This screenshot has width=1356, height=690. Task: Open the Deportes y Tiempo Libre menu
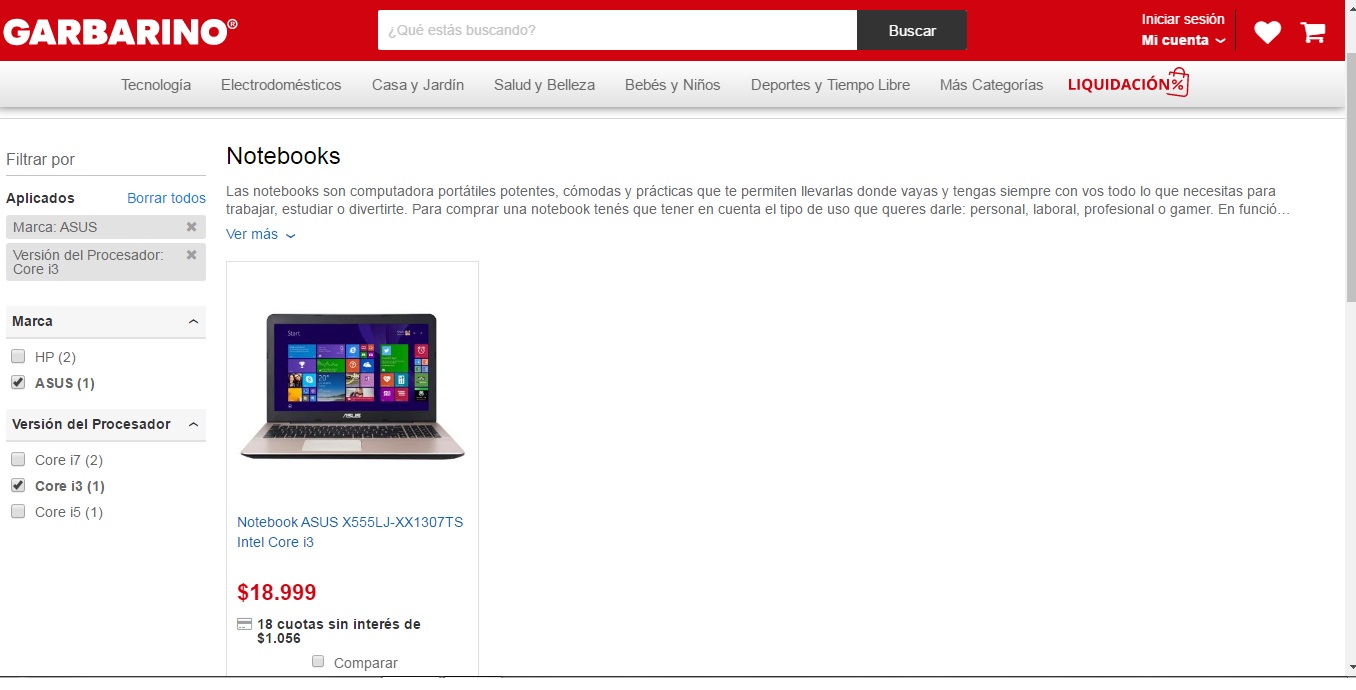tap(830, 85)
